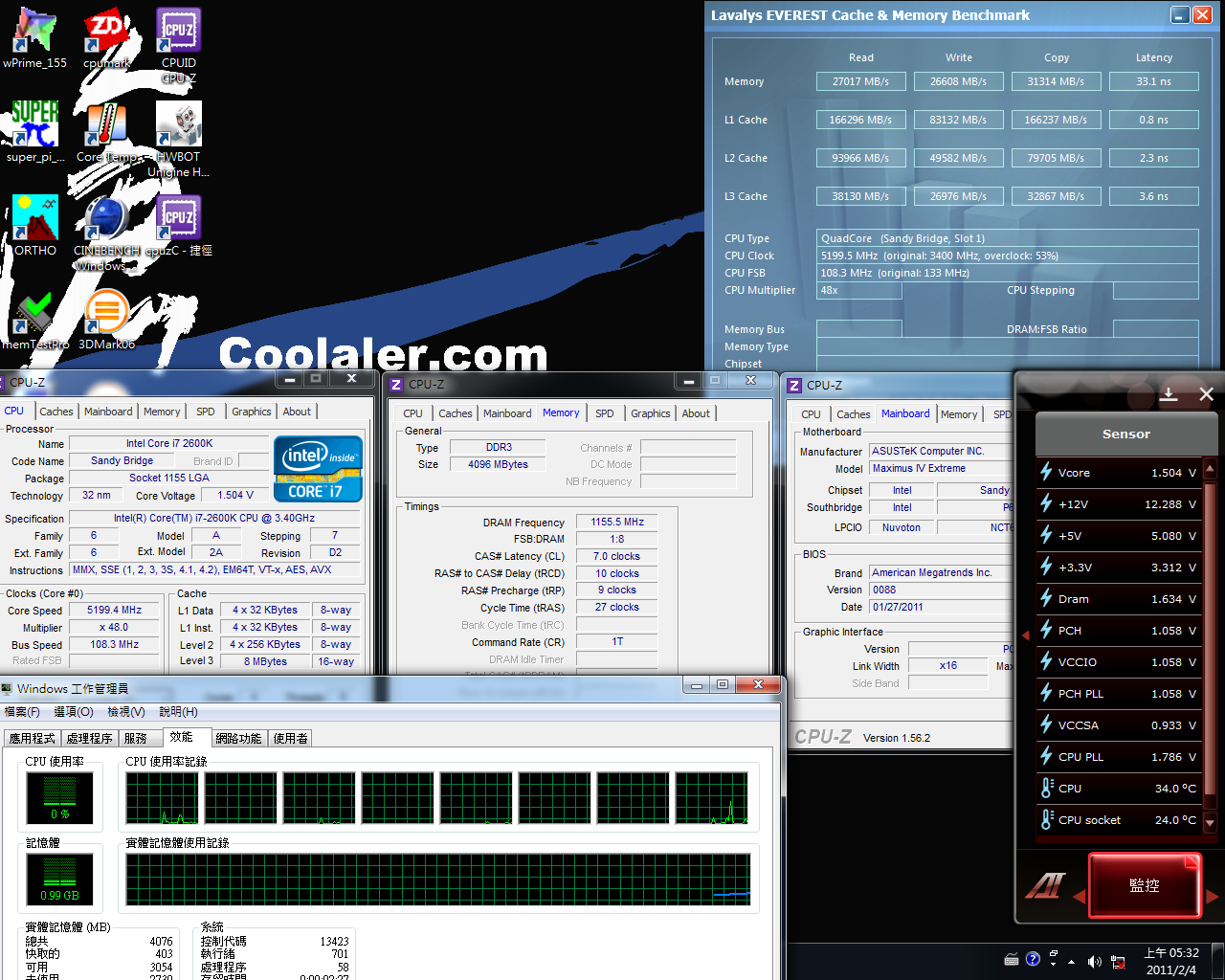Click the DRAM Frequency 1155.5 MHz value
Screen dimensions: 1225x980
[617, 522]
